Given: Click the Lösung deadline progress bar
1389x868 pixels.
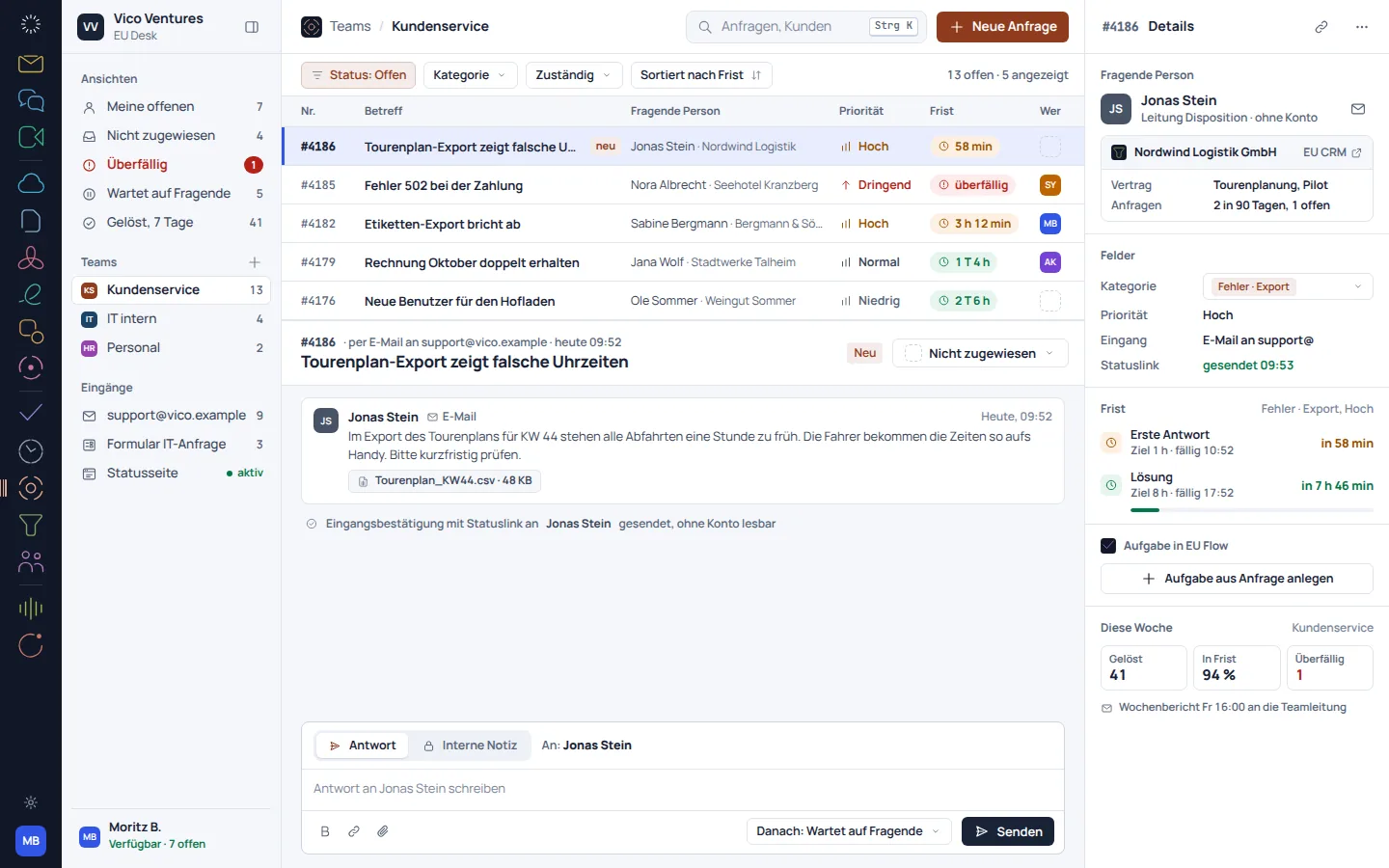Looking at the screenshot, I should pos(1252,510).
